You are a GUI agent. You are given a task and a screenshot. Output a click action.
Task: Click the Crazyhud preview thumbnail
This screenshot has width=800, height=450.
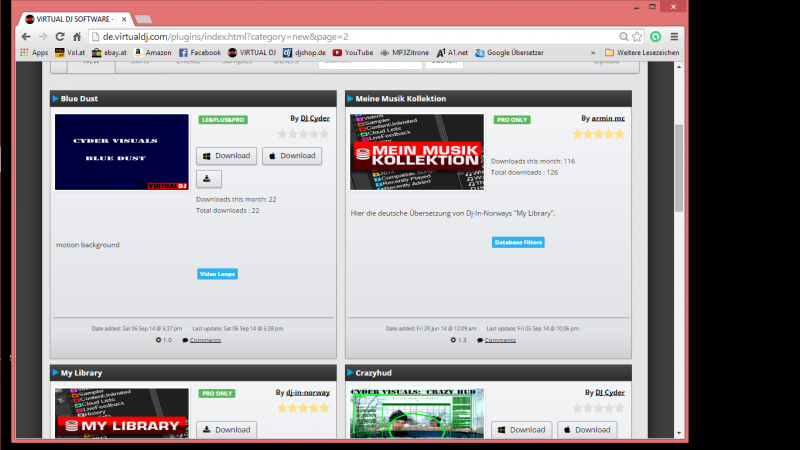tap(417, 413)
